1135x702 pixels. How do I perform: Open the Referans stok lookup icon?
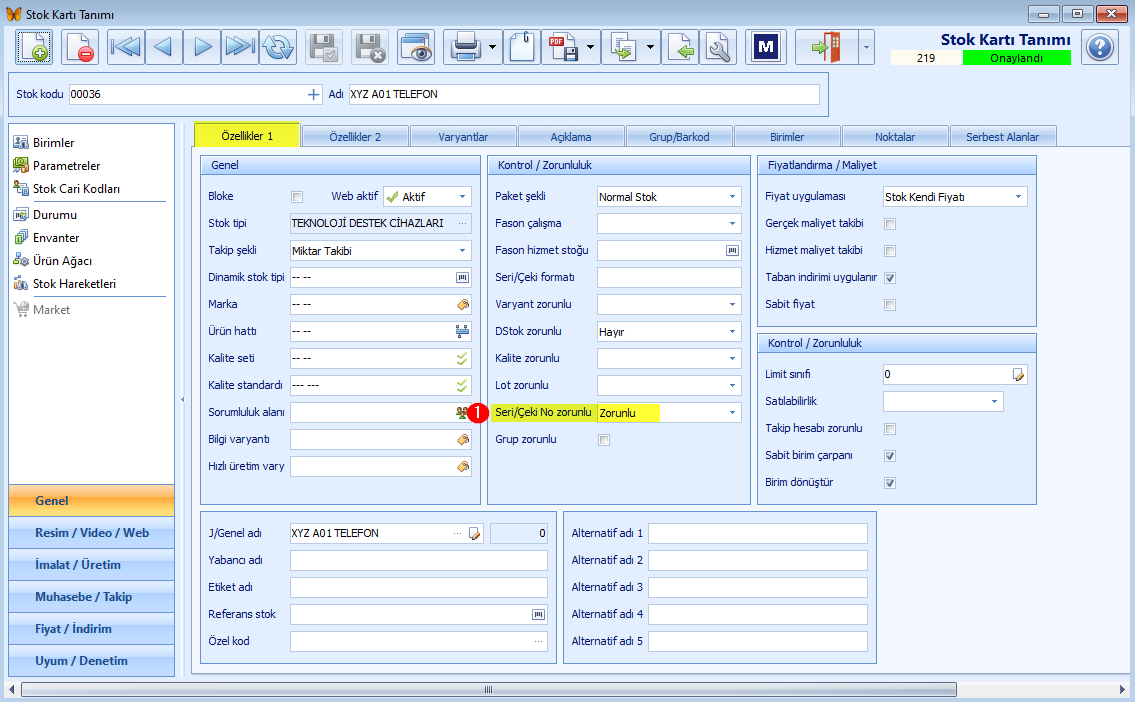(539, 614)
